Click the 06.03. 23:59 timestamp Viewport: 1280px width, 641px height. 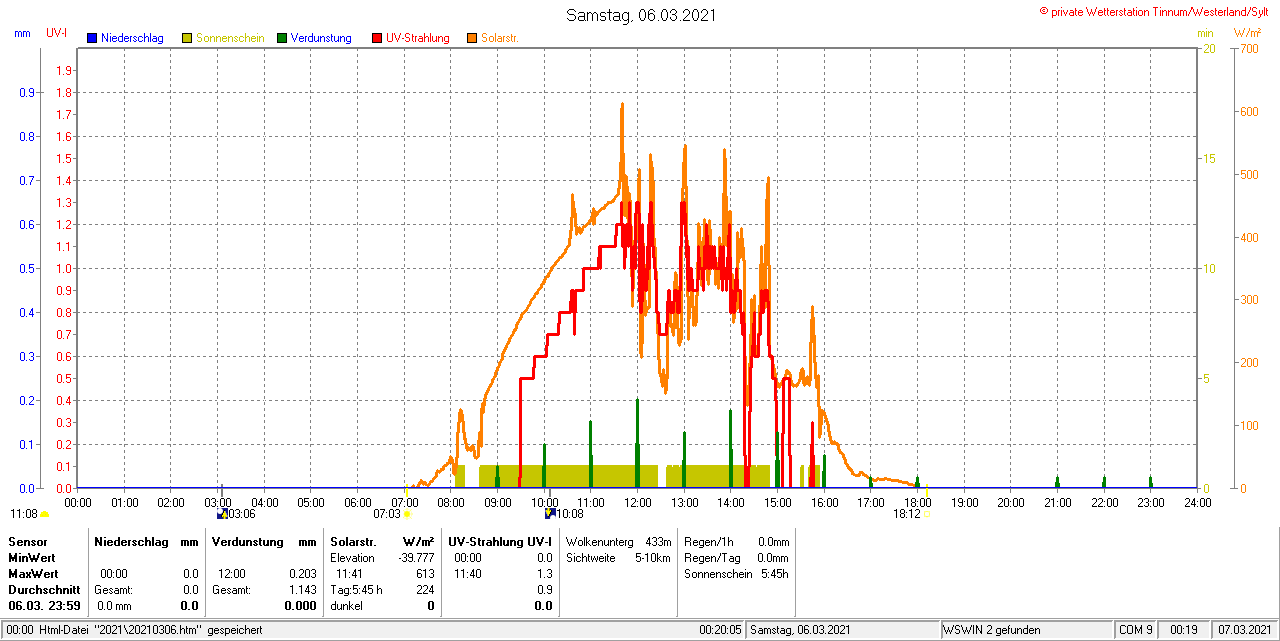click(x=45, y=606)
